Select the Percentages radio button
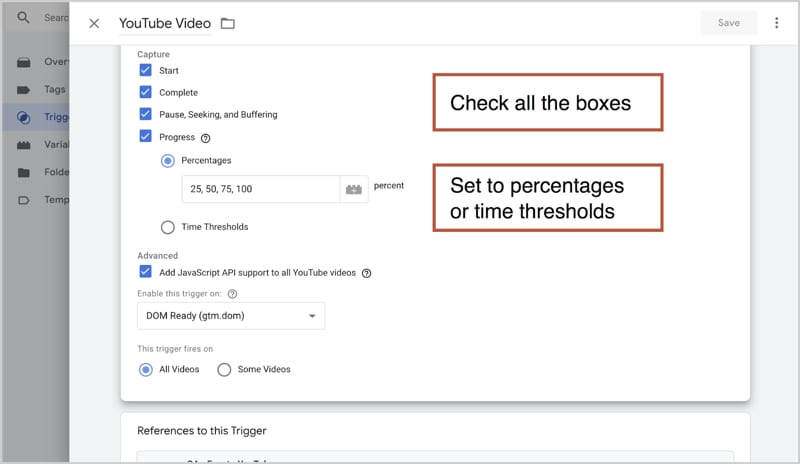The image size is (800, 464). point(167,161)
